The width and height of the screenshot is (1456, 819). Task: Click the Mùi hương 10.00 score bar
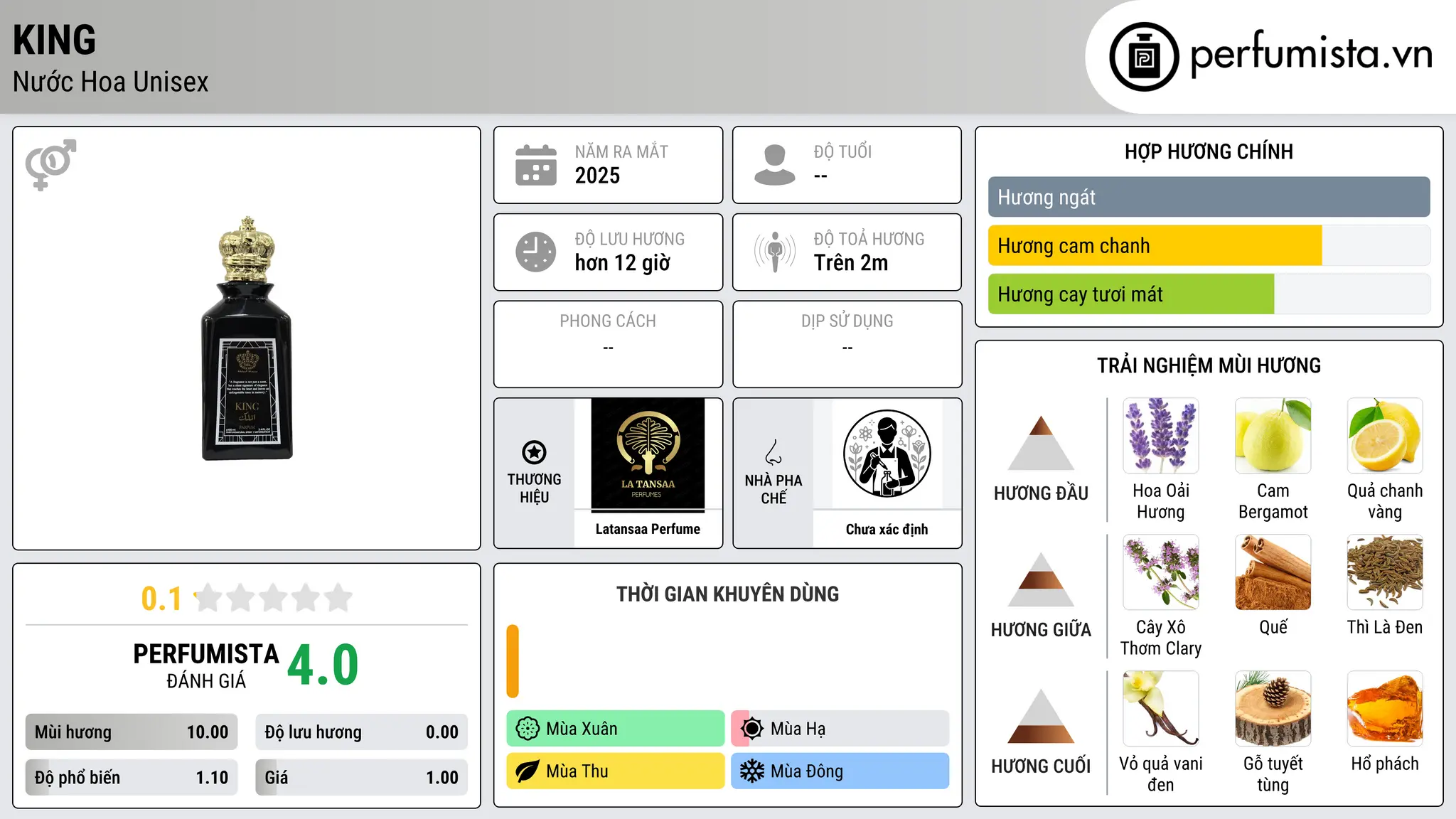coord(132,732)
